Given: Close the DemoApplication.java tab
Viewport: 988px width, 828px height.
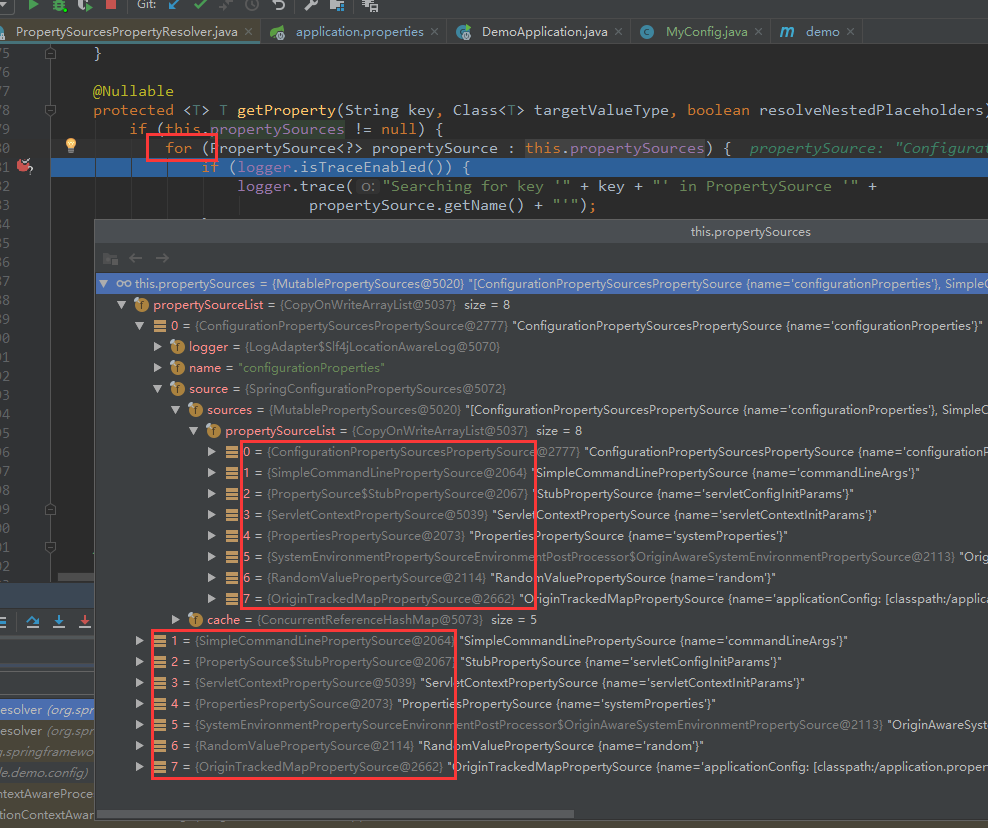Looking at the screenshot, I should click(618, 32).
